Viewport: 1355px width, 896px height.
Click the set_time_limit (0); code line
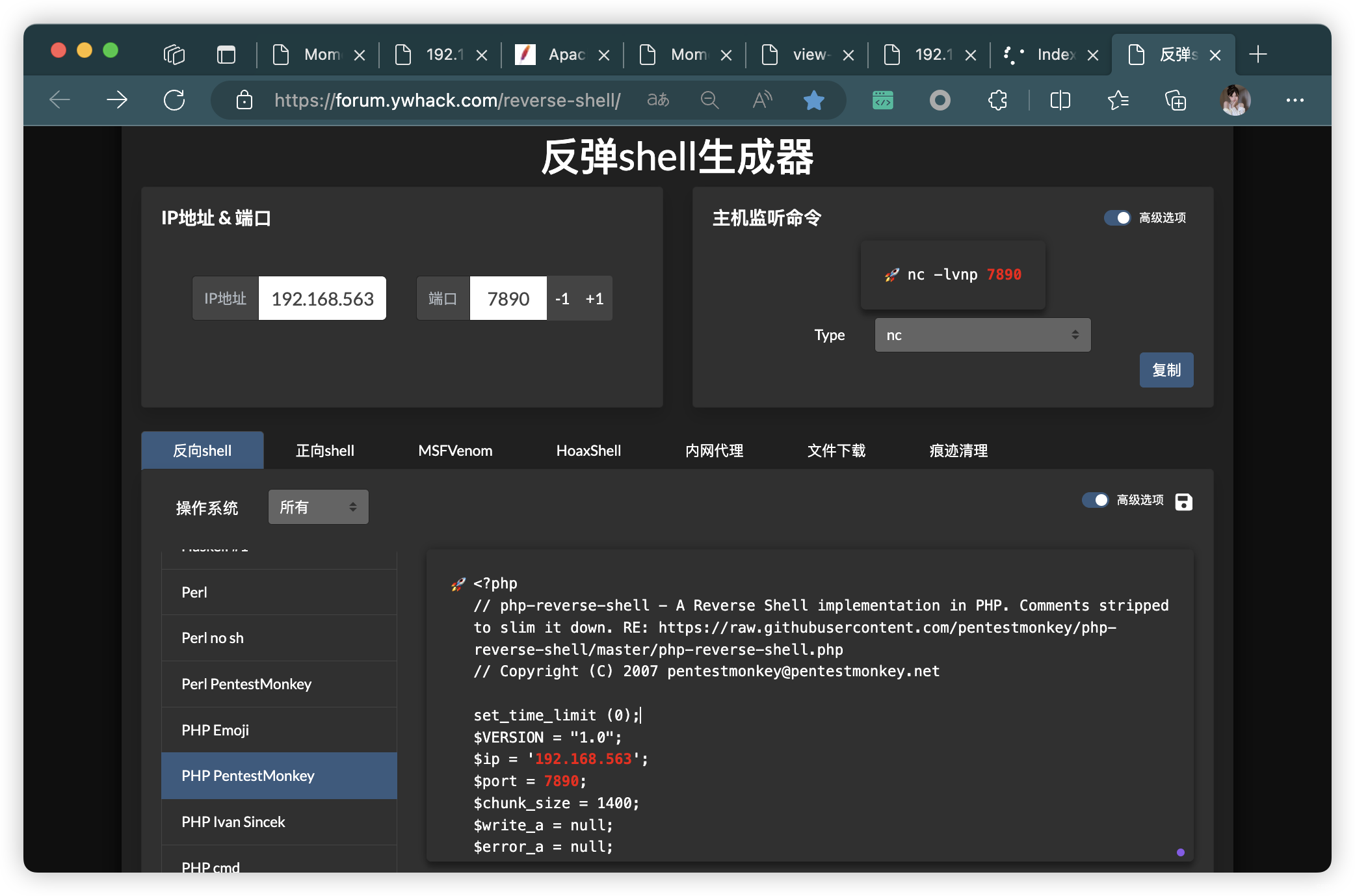557,715
